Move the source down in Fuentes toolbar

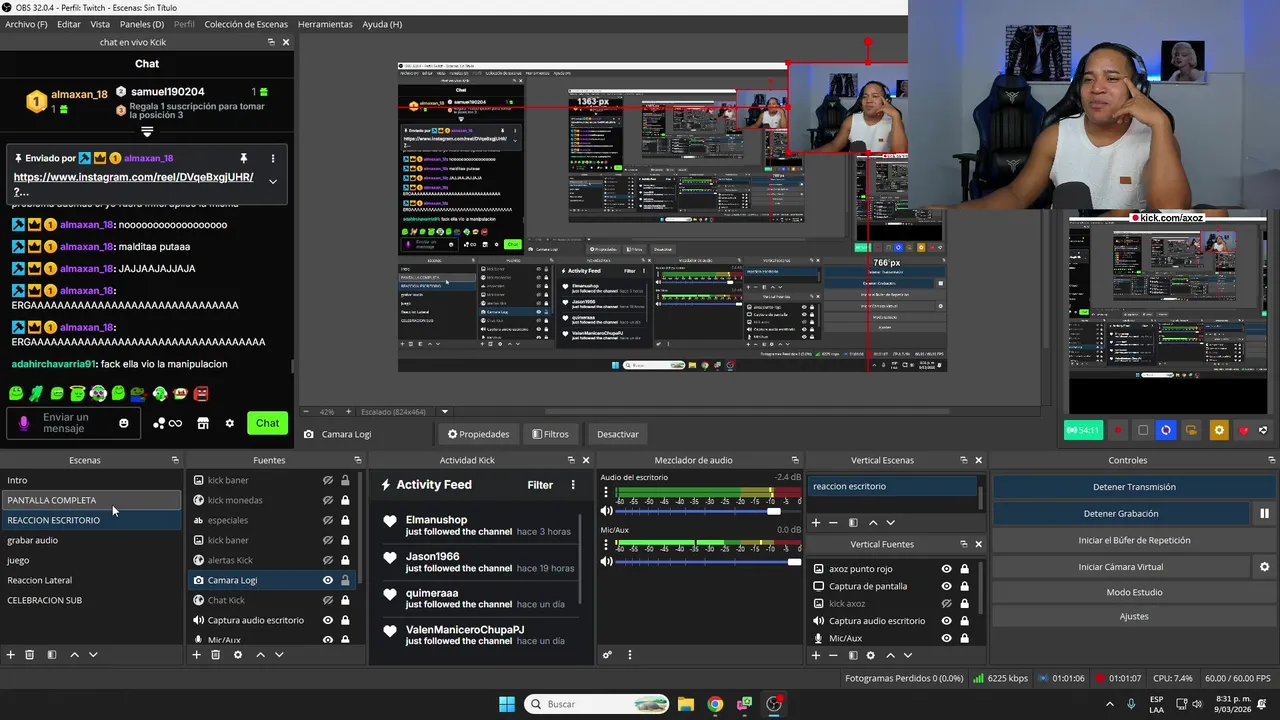coord(279,655)
